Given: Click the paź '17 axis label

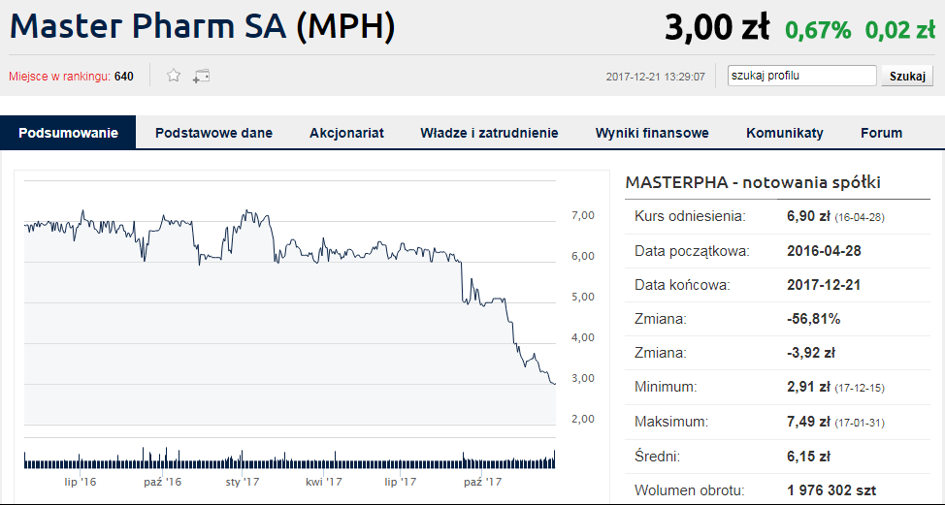Looking at the screenshot, I should [x=482, y=482].
